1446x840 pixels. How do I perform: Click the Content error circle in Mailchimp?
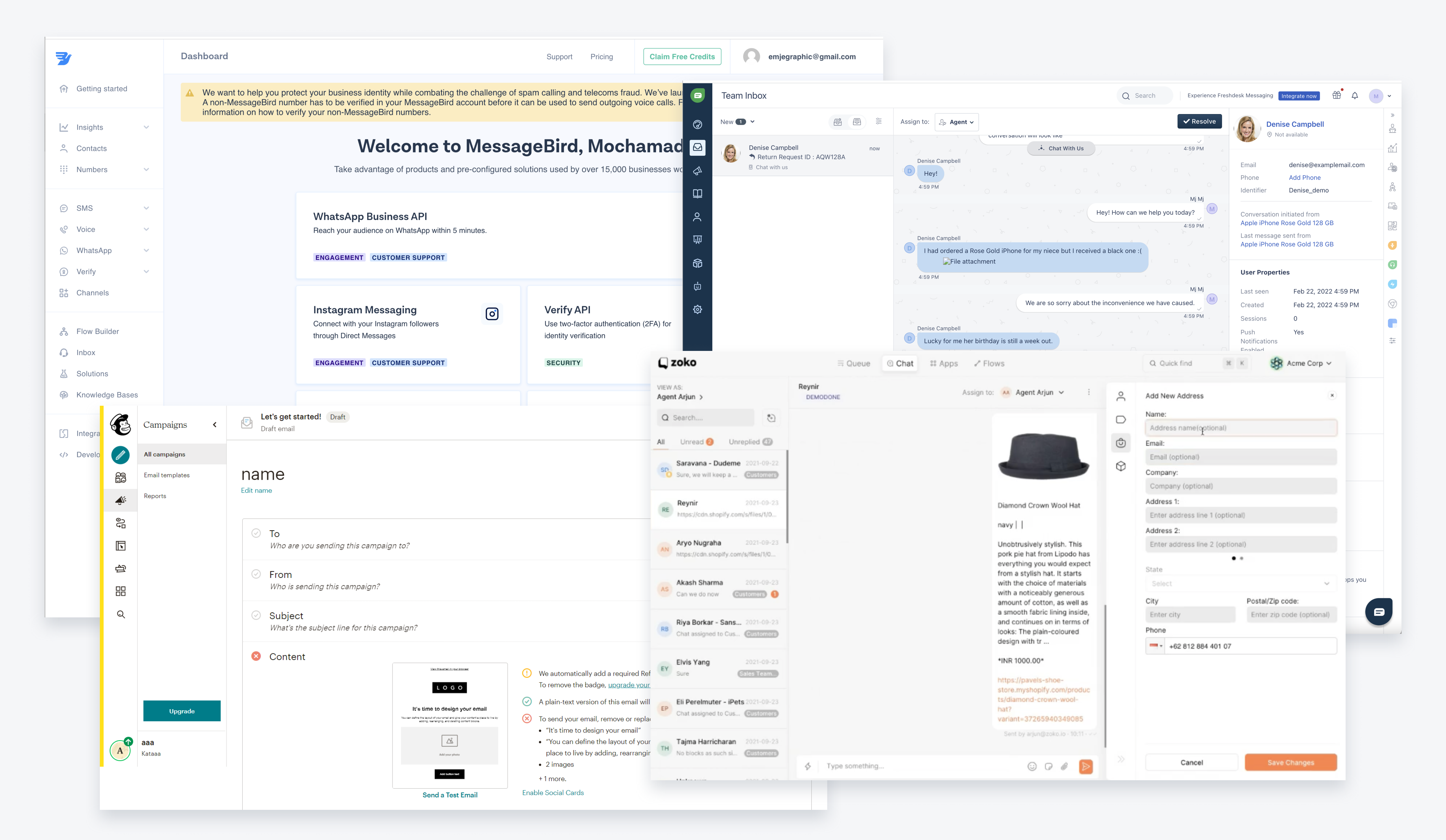[256, 656]
